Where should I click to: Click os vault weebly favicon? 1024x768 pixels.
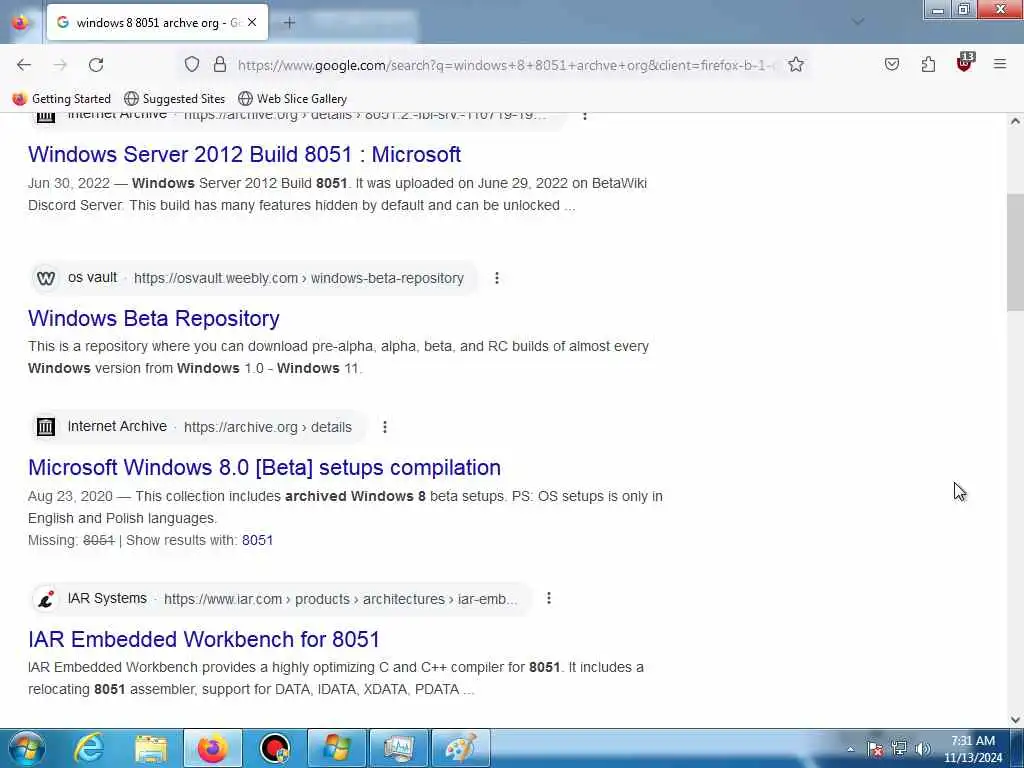click(x=46, y=278)
